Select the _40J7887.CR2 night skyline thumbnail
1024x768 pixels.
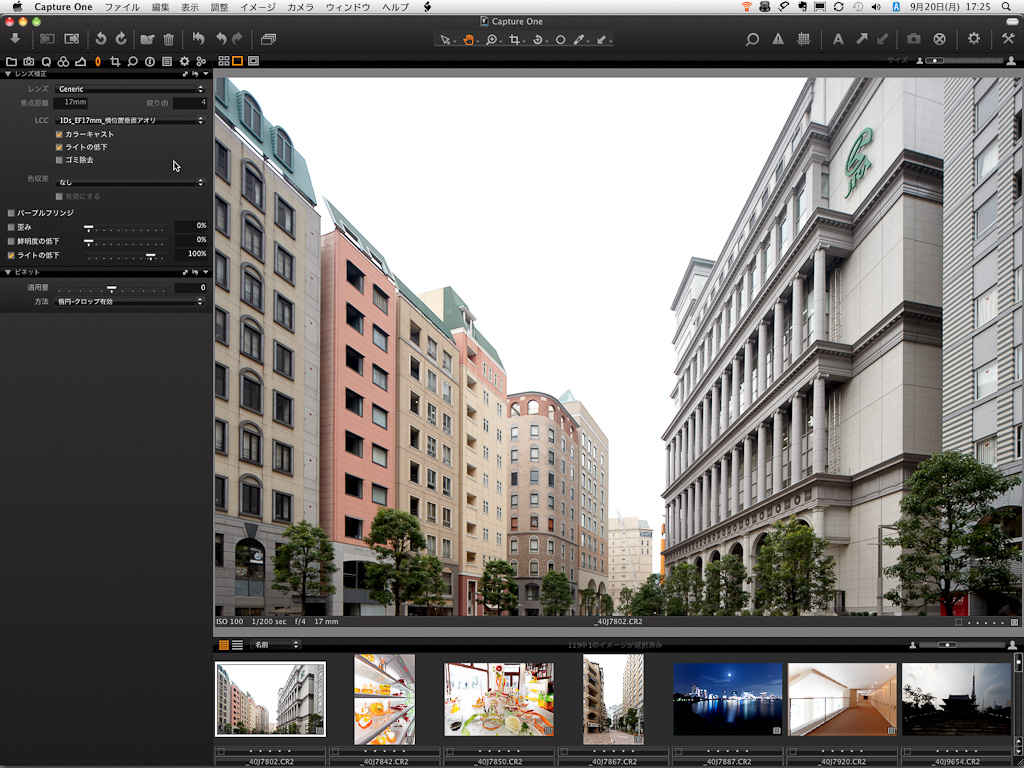pos(727,699)
